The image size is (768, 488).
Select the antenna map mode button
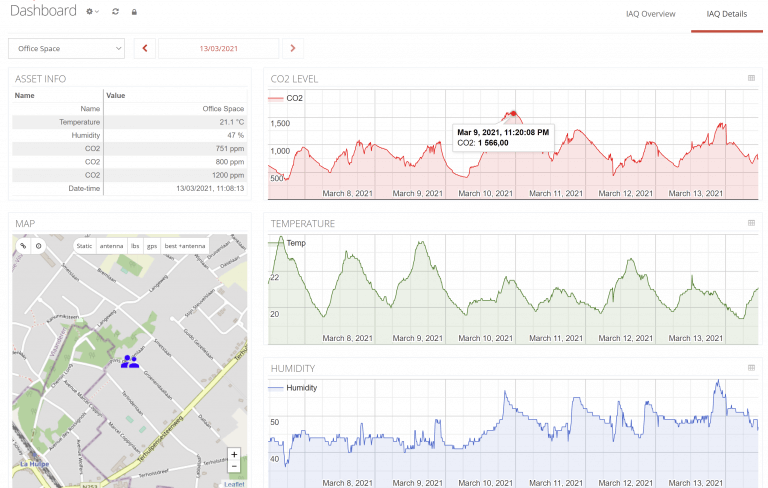coord(111,246)
